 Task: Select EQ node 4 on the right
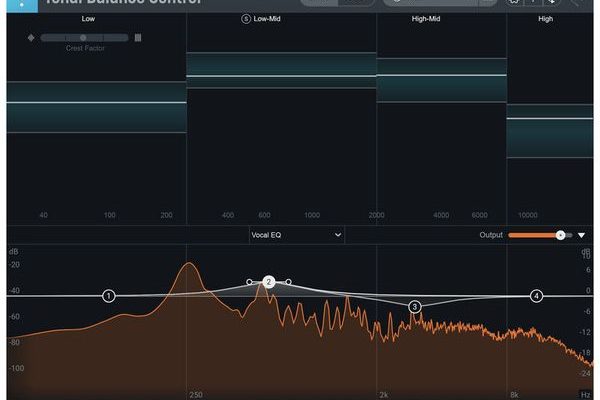[x=537, y=296]
